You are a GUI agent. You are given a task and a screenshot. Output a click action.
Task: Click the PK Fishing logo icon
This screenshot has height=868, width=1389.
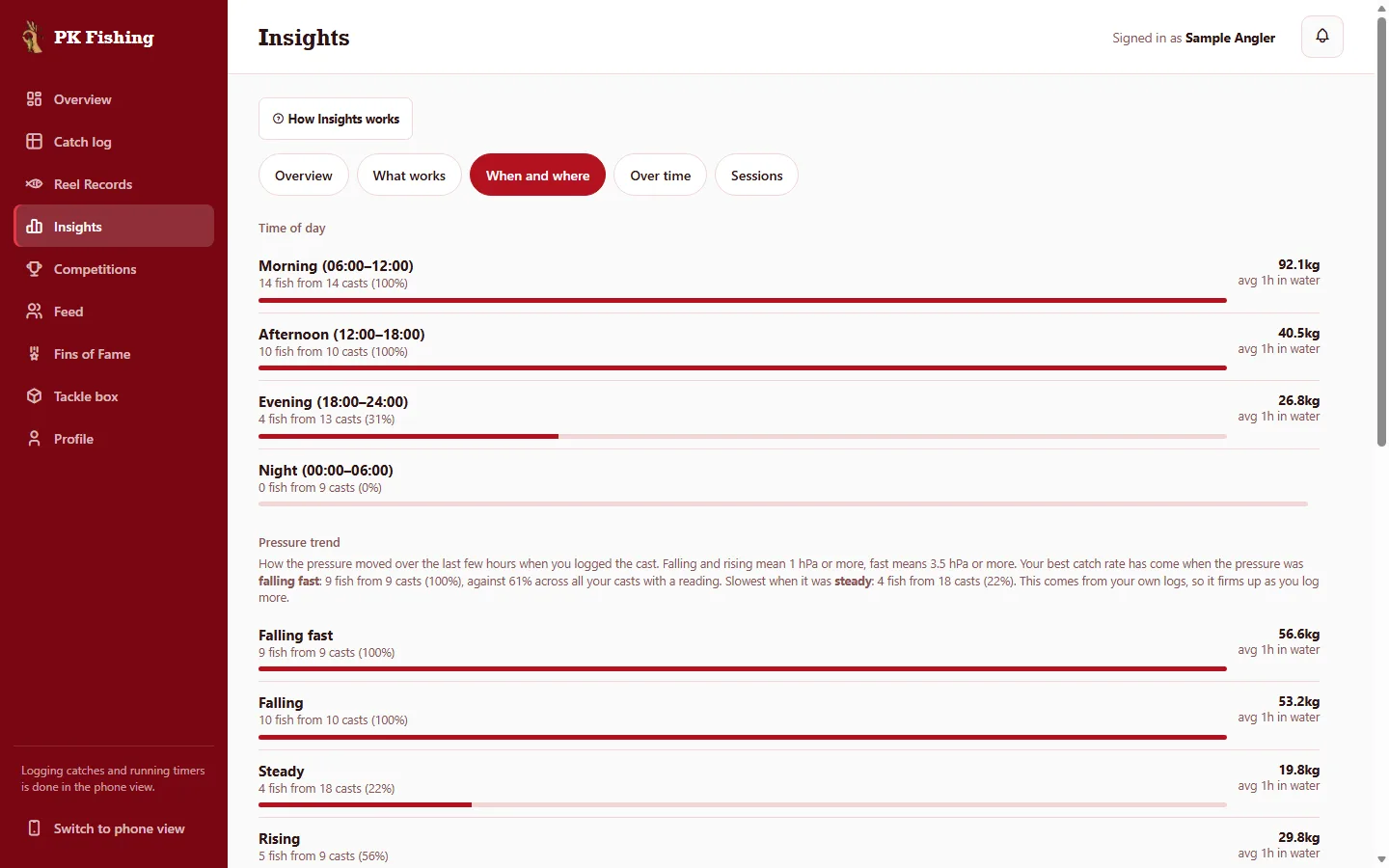pyautogui.click(x=33, y=37)
